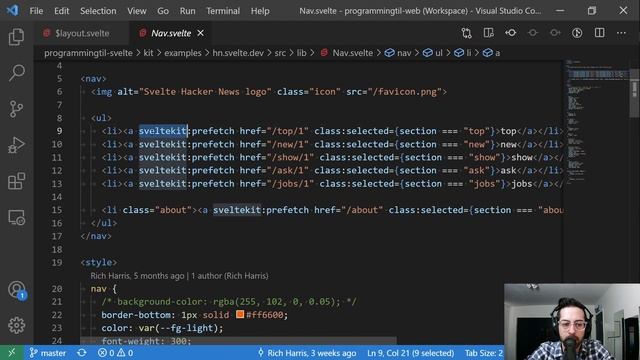Open the Run and Debug view

[16, 145]
